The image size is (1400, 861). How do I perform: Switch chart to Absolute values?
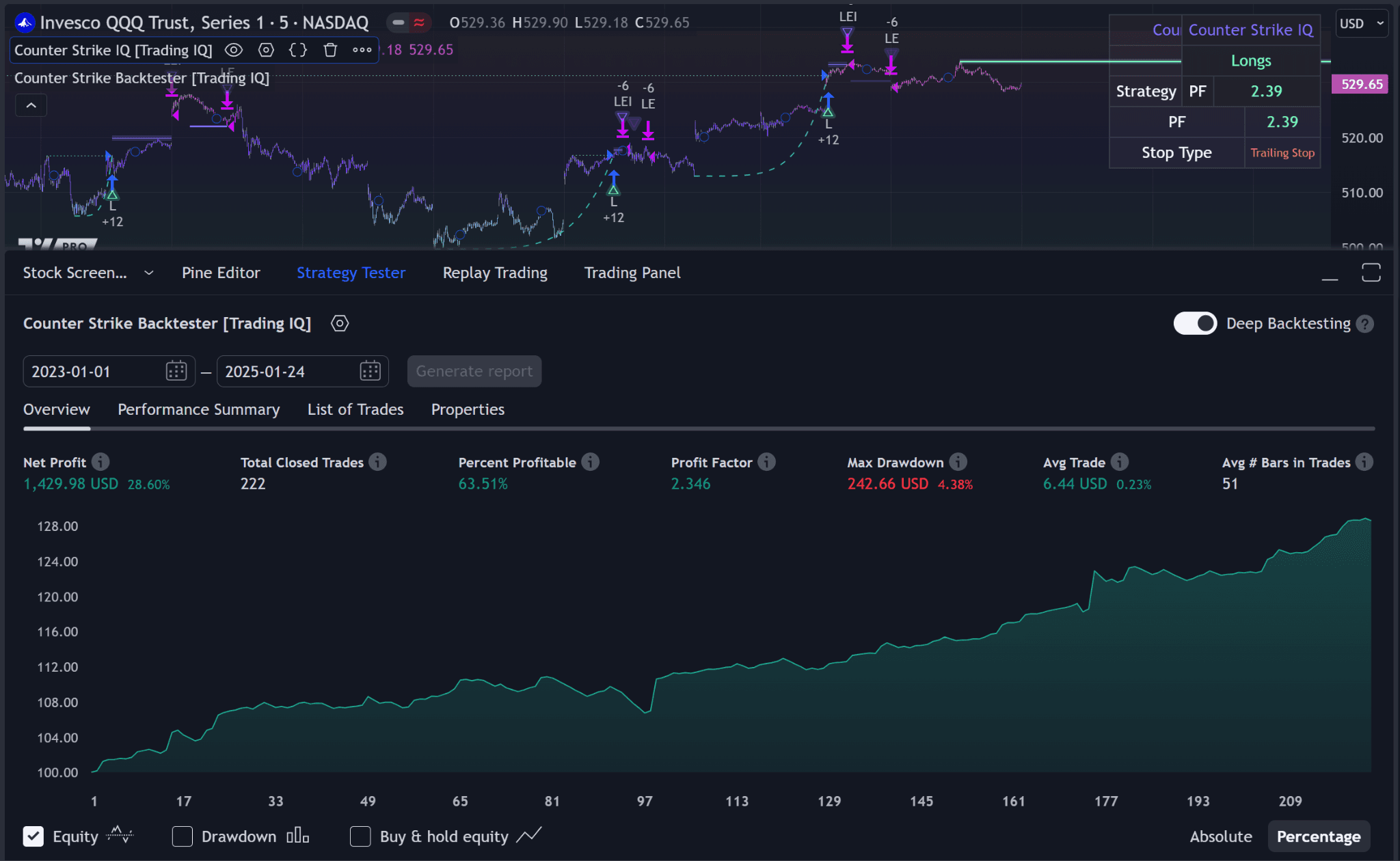1221,836
